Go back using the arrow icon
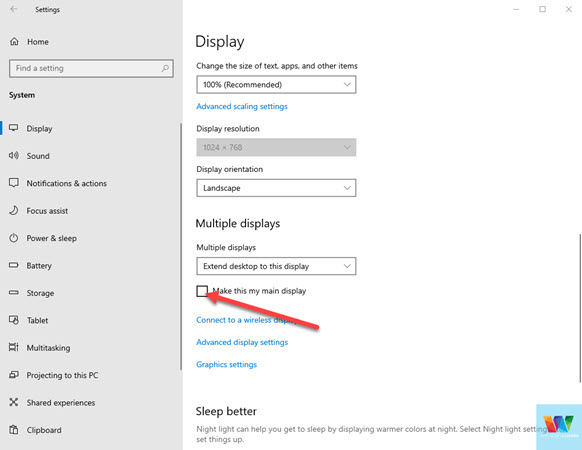Screen dimensions: 582x450 pos(14,9)
